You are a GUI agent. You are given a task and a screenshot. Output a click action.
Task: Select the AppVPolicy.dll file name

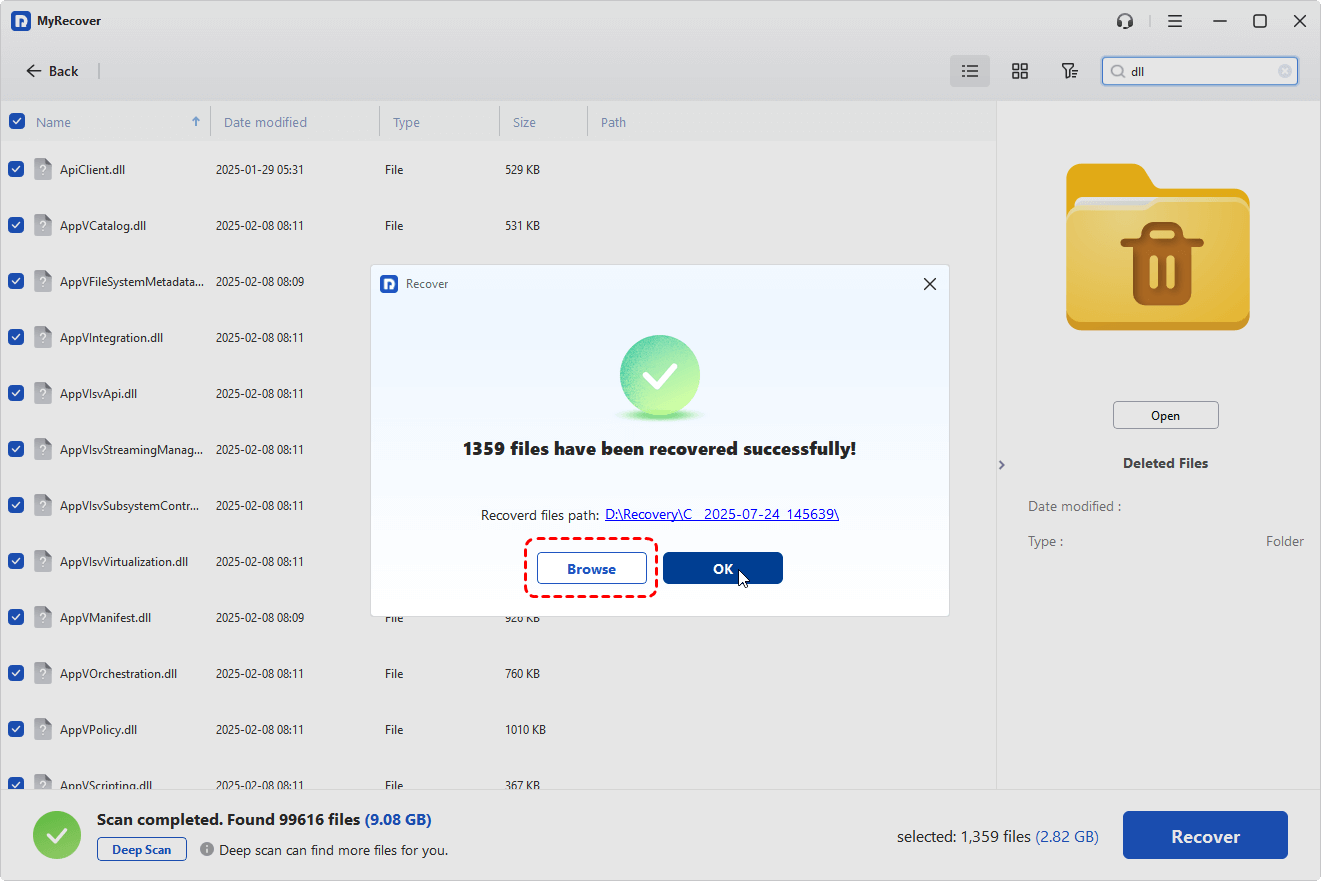98,729
